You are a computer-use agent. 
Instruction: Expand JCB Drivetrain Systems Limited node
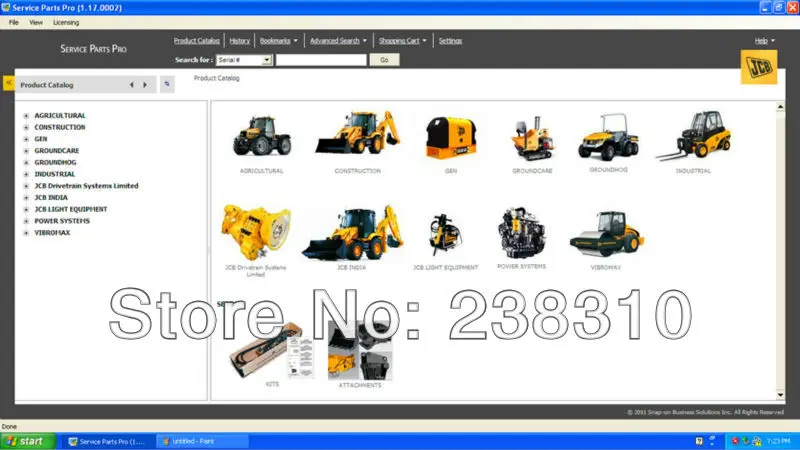(26, 186)
